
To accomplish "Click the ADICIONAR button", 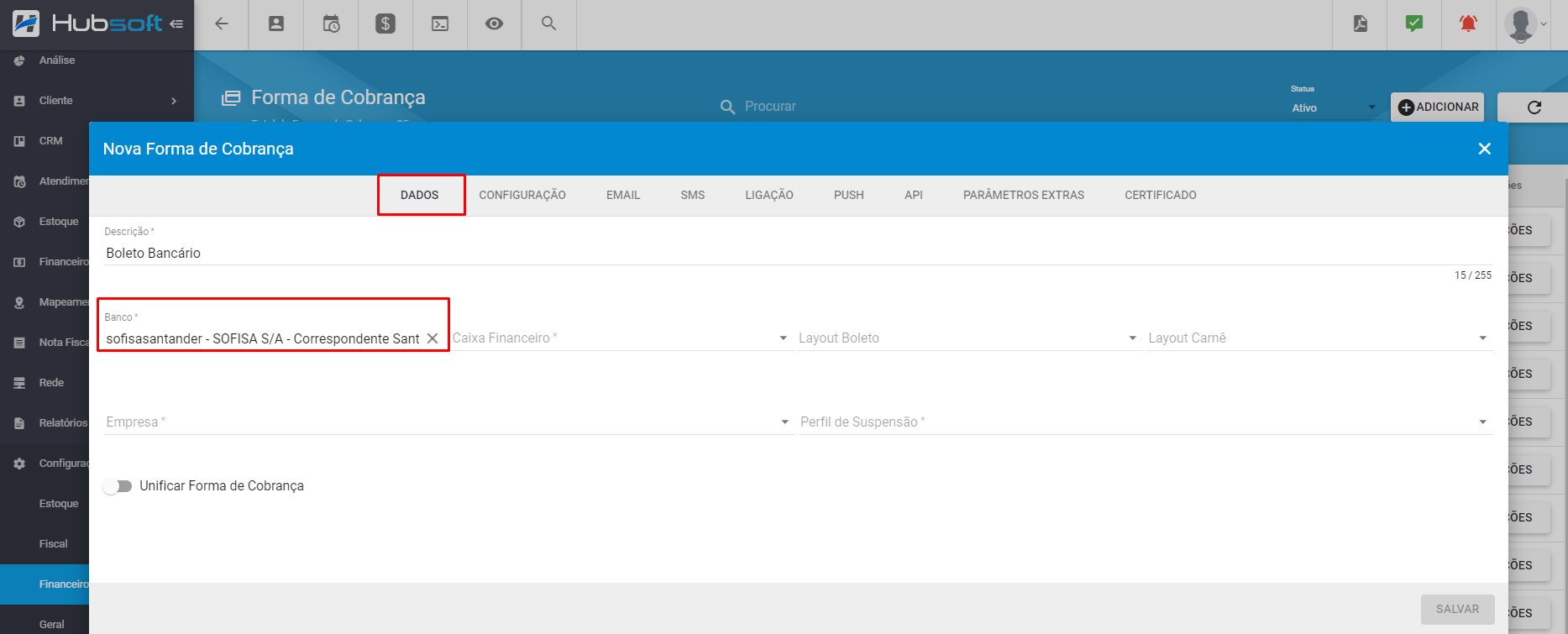I will point(1438,107).
